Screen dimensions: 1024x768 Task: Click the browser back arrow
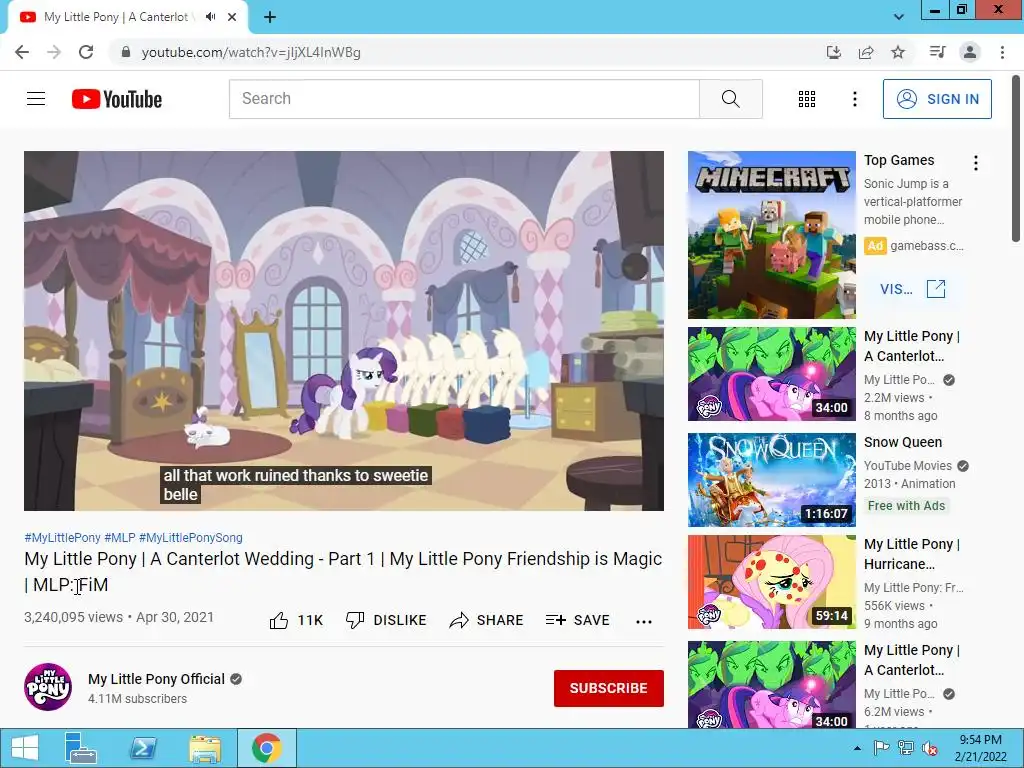coord(22,52)
